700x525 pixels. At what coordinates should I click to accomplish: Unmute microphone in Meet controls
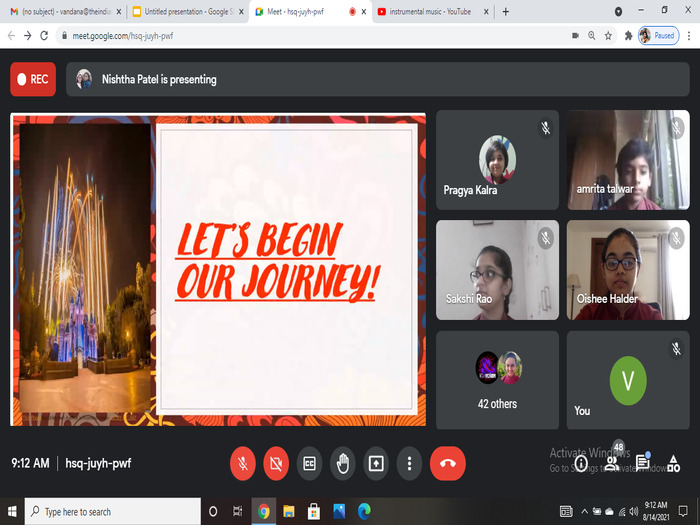243,463
